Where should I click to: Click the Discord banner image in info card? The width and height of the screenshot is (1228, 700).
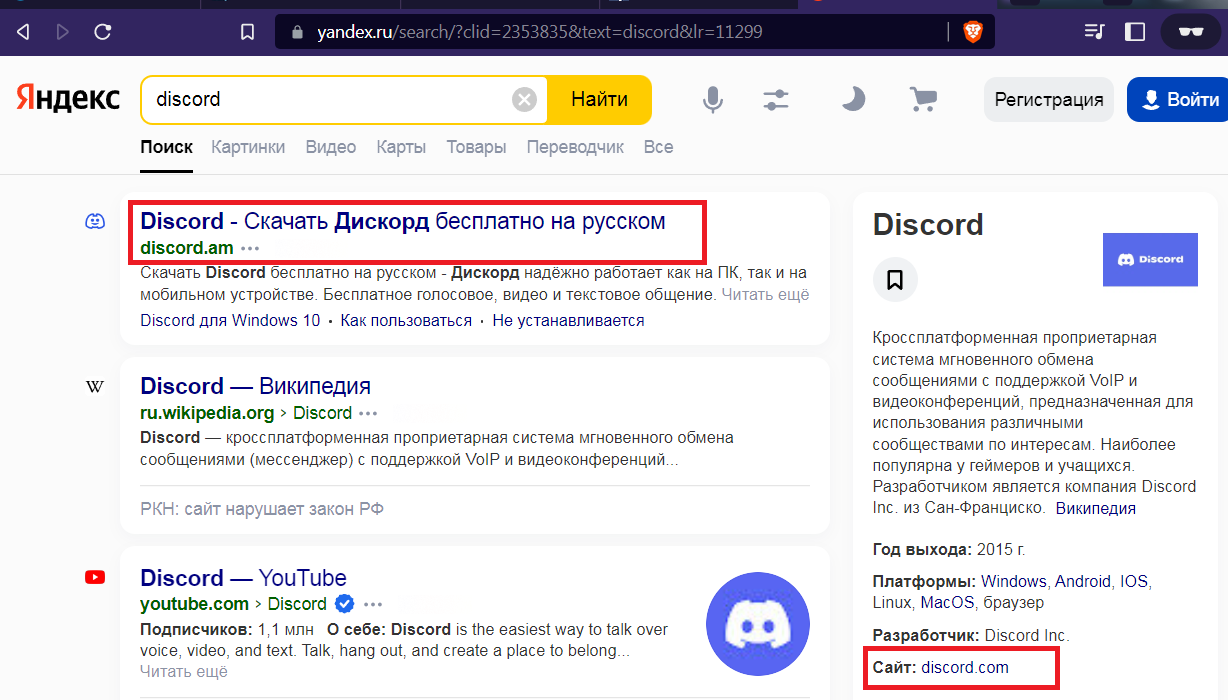click(x=1150, y=260)
